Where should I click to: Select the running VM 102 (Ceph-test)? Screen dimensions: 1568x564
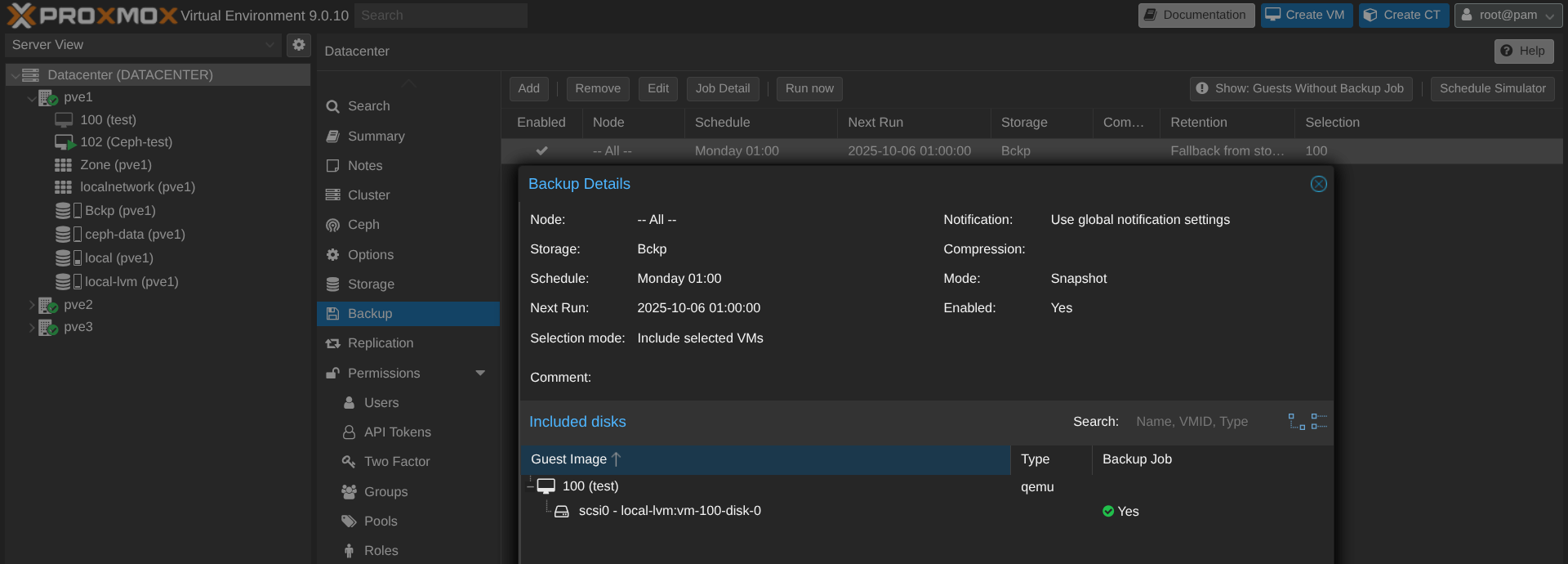pyautogui.click(x=126, y=142)
